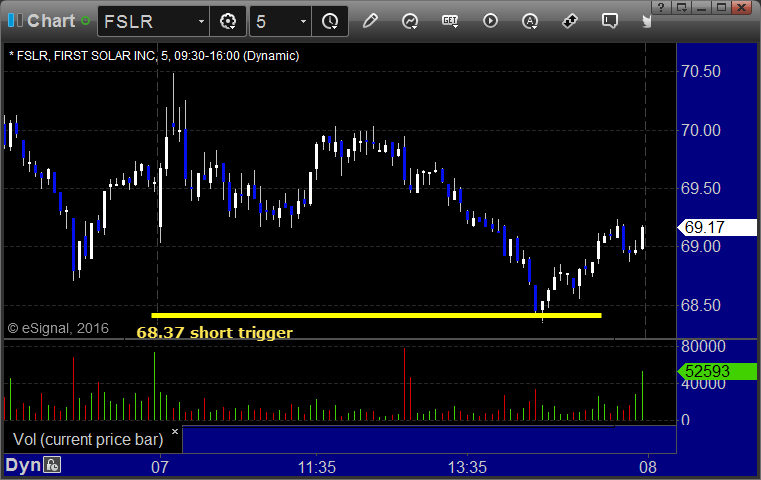The image size is (761, 480).
Task: Open the alerts circled-A icon
Action: click(x=530, y=21)
